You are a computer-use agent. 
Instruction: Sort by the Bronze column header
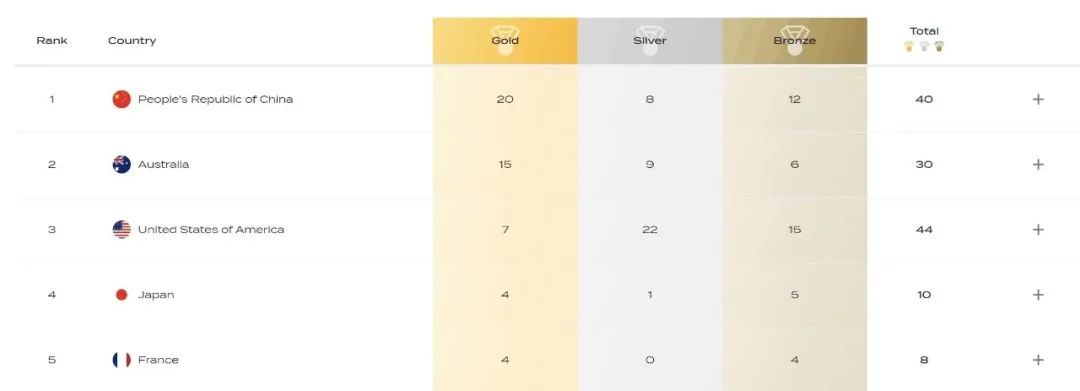click(x=794, y=41)
